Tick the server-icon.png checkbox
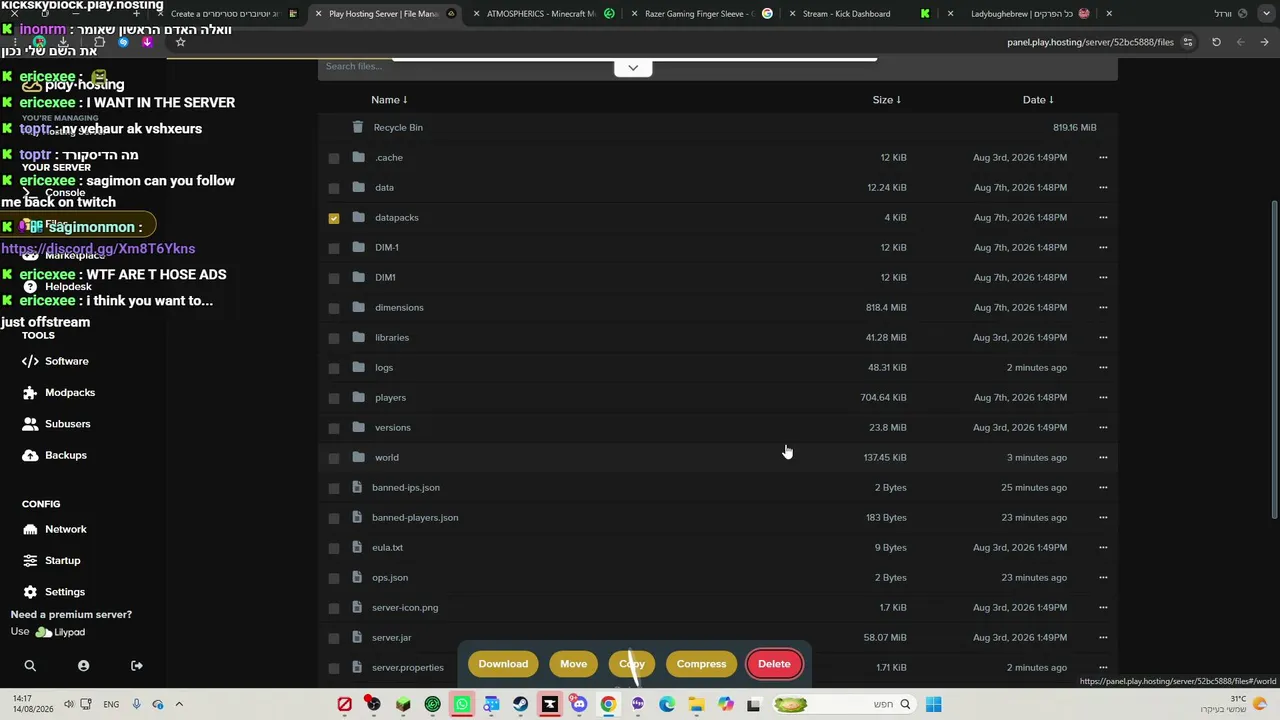Screen dimensions: 1280x720 pyautogui.click(x=334, y=608)
